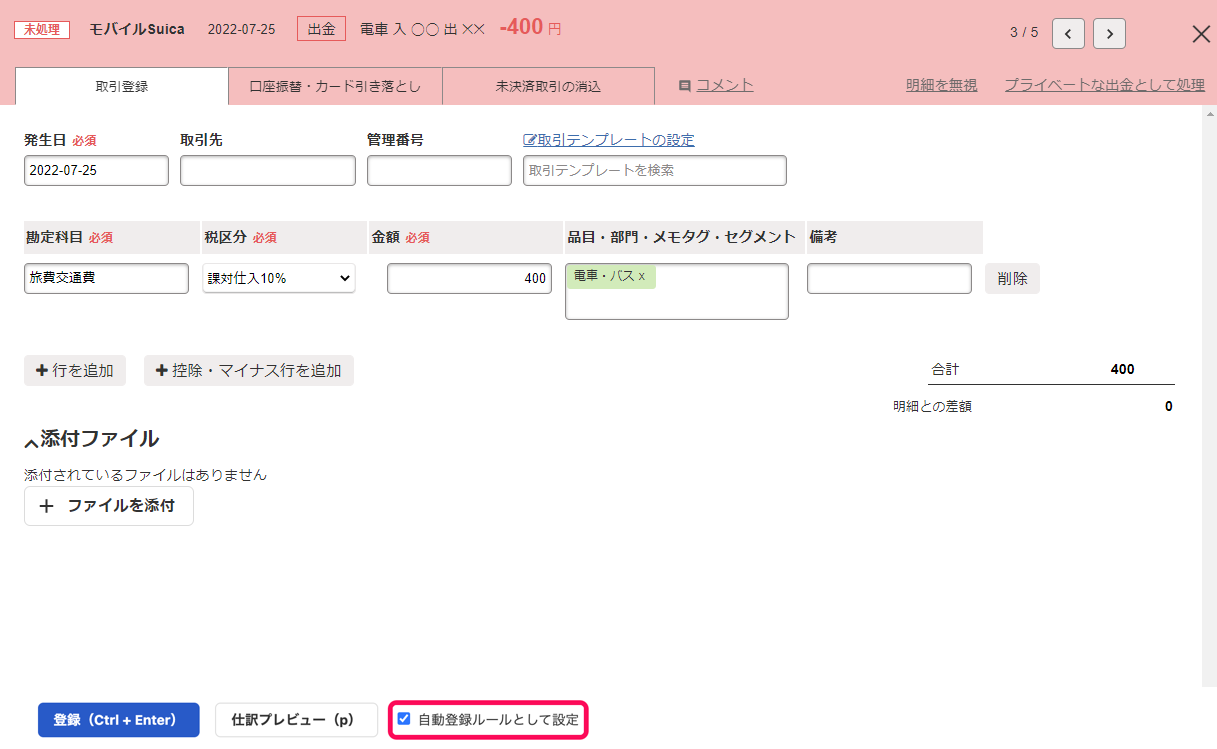Focus the 管理番号 input field

(439, 170)
